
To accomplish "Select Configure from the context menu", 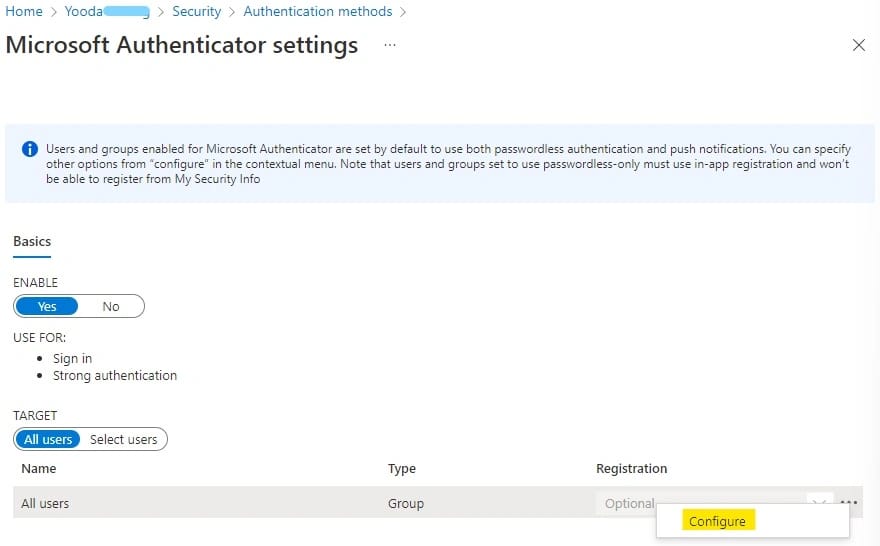I will pos(717,521).
